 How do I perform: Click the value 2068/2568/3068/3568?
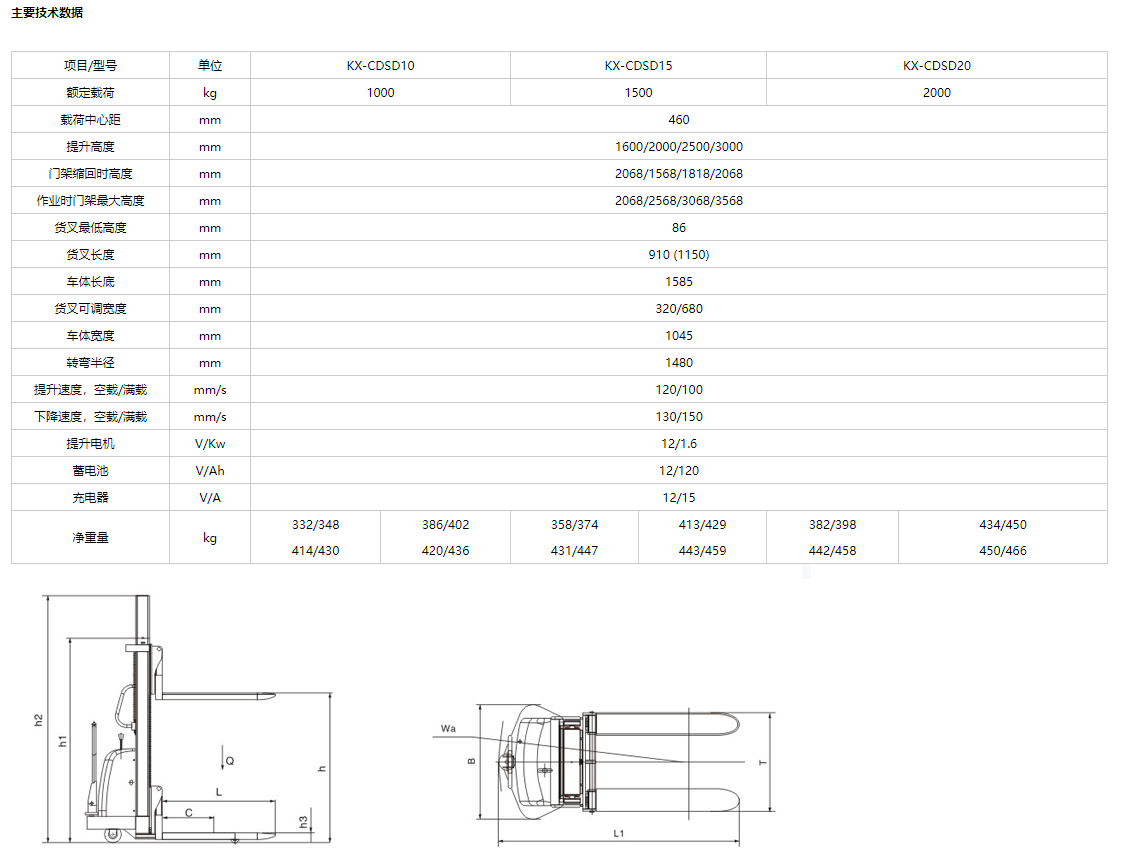678,201
